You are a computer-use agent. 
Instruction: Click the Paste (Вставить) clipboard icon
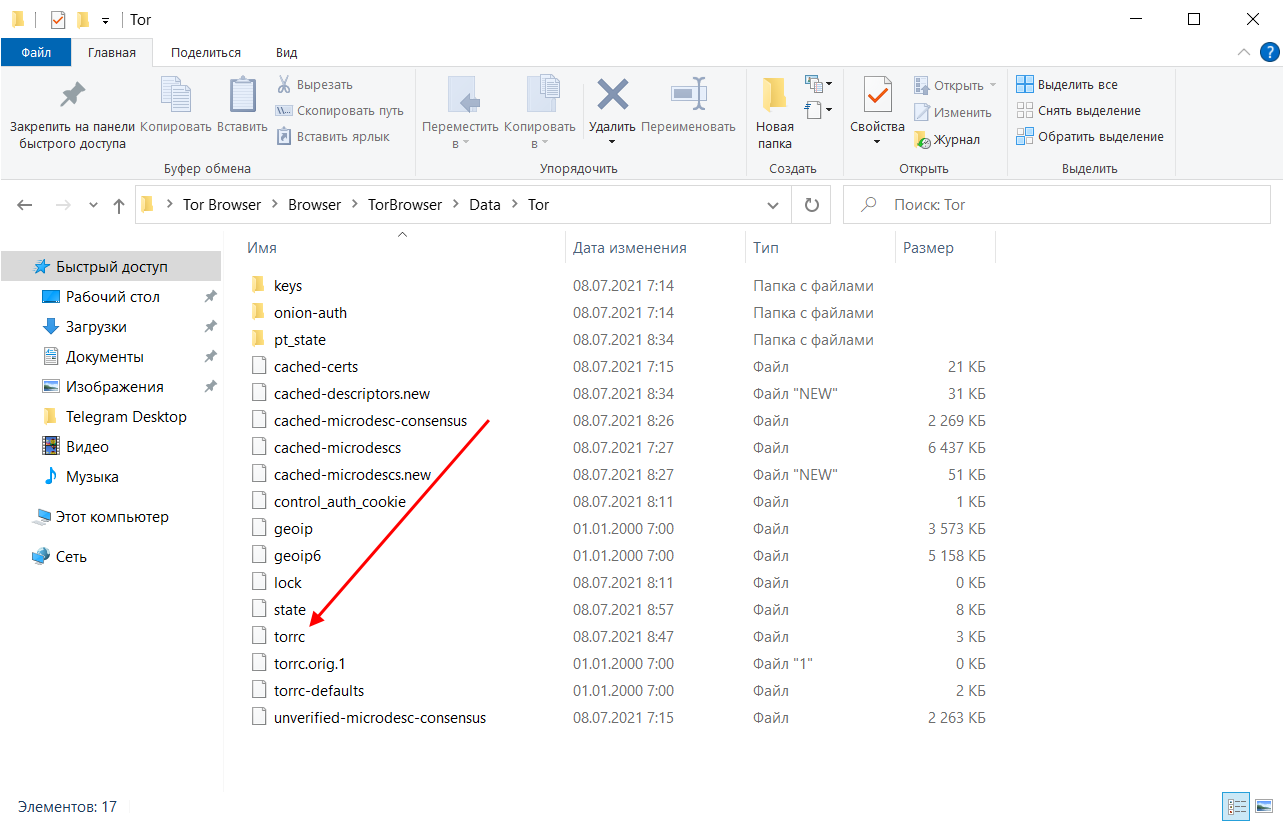(x=242, y=96)
